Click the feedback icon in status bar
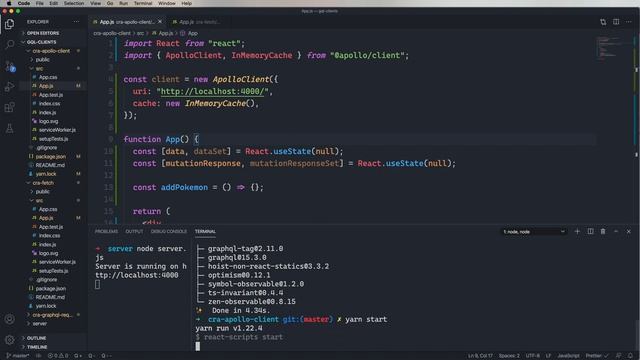 (619, 356)
